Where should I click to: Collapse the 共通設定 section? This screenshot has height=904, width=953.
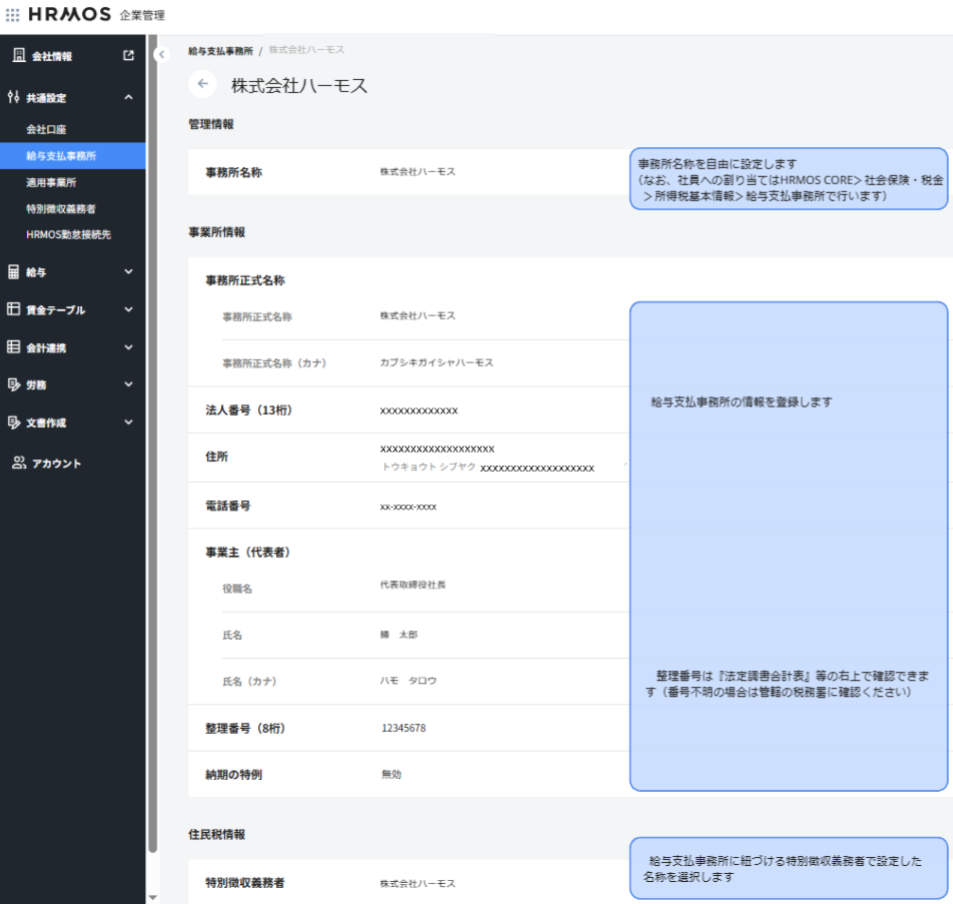tap(128, 97)
